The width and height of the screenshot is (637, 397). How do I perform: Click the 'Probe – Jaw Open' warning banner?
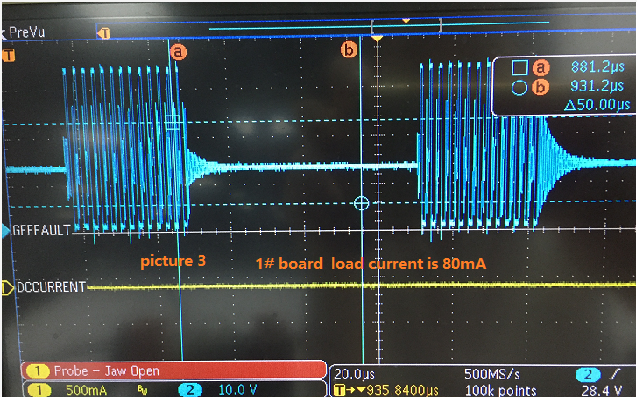point(174,371)
